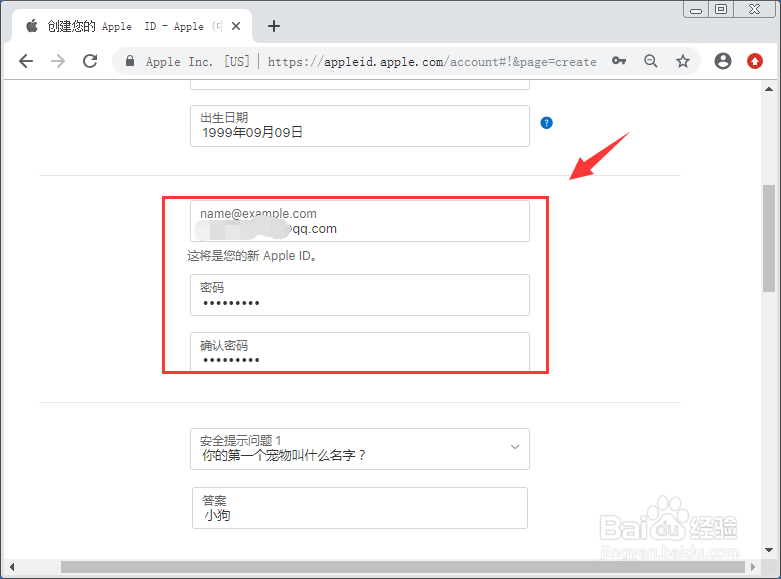Screen dimensions: 781x579
Task: Open the zoom magnifier icon
Action: (651, 61)
